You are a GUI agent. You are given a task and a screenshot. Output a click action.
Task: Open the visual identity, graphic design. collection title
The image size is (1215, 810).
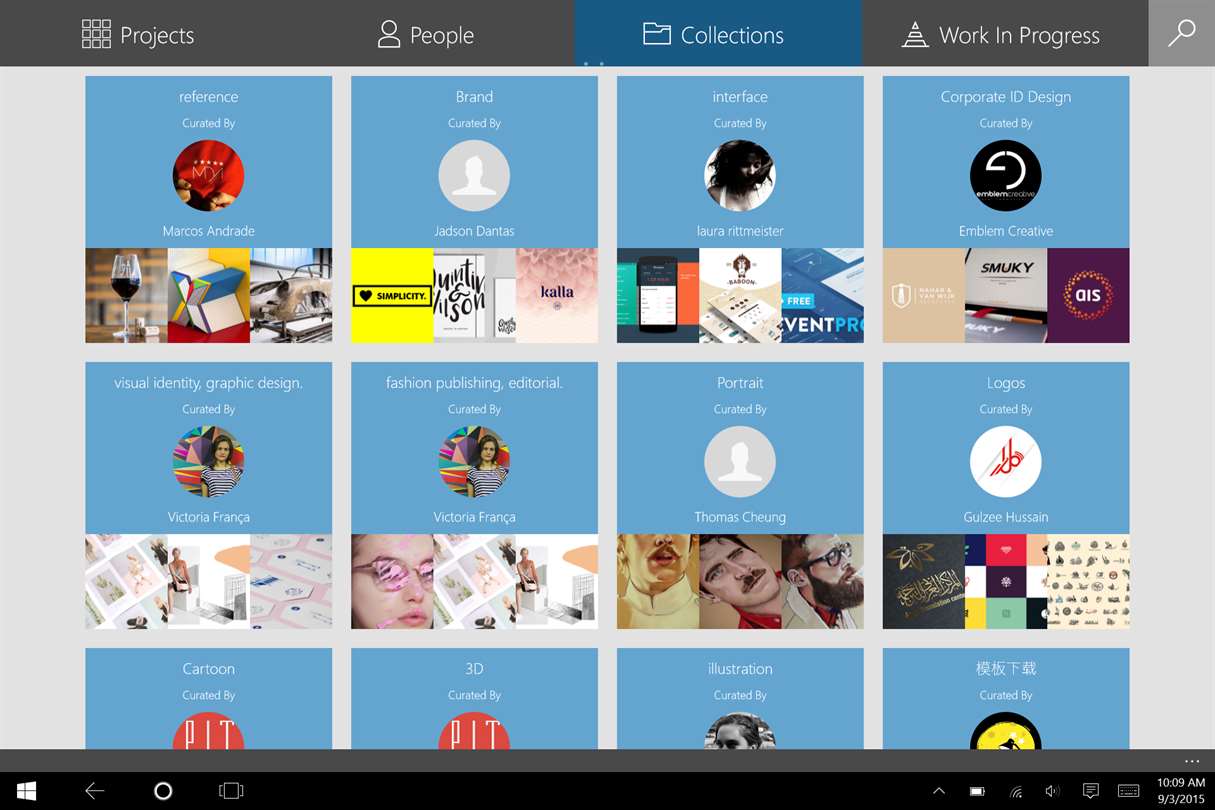pyautogui.click(x=209, y=383)
